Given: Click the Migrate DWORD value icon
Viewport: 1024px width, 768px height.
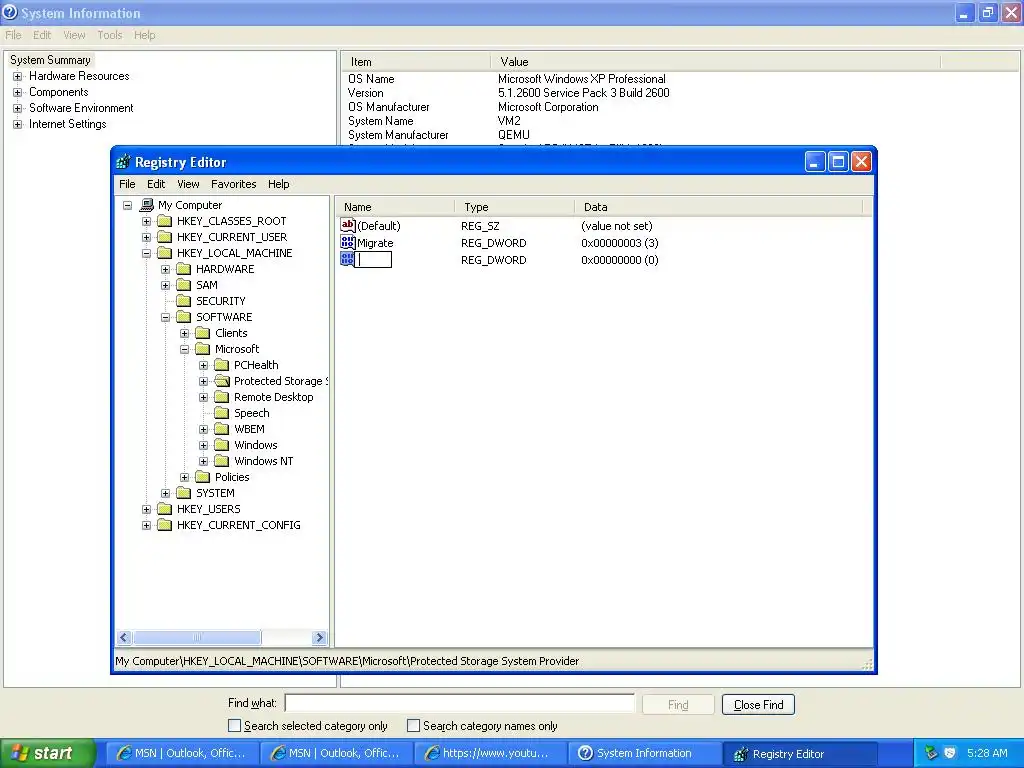Looking at the screenshot, I should click(347, 242).
